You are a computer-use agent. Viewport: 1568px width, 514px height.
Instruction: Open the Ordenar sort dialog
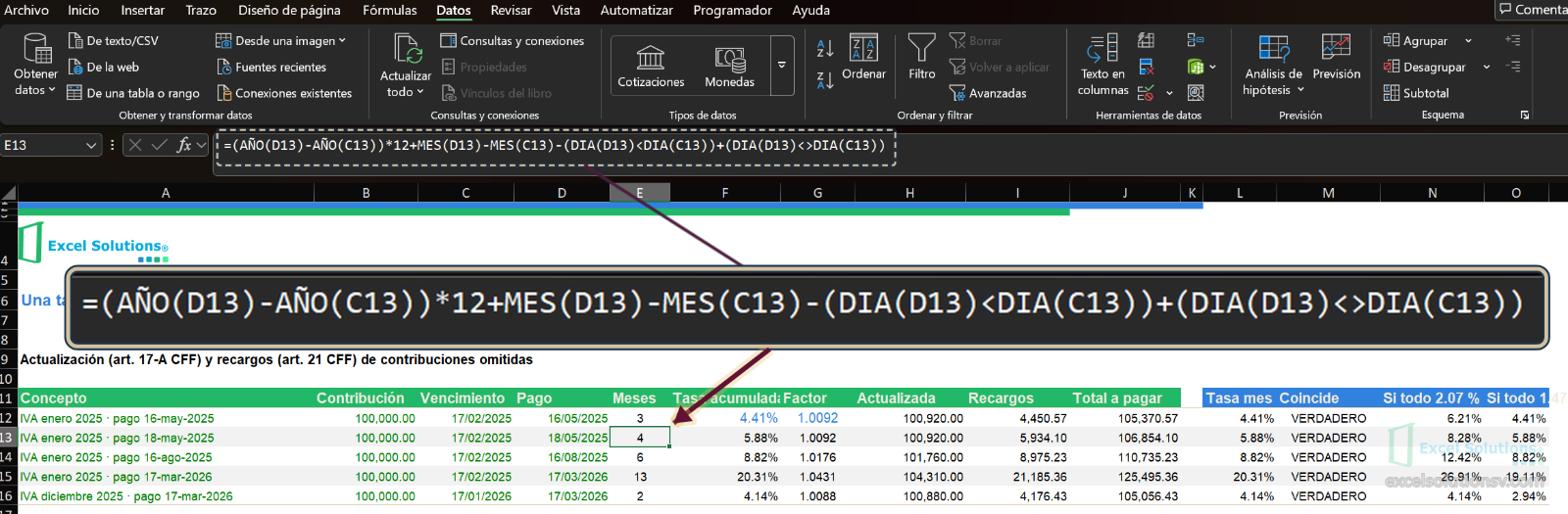click(863, 58)
